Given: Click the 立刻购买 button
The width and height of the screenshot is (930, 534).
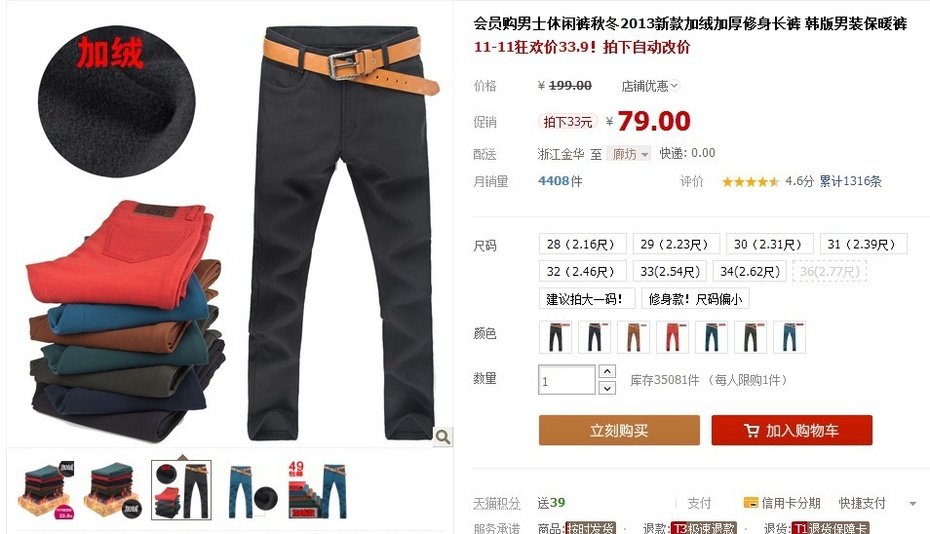Looking at the screenshot, I should coord(619,430).
